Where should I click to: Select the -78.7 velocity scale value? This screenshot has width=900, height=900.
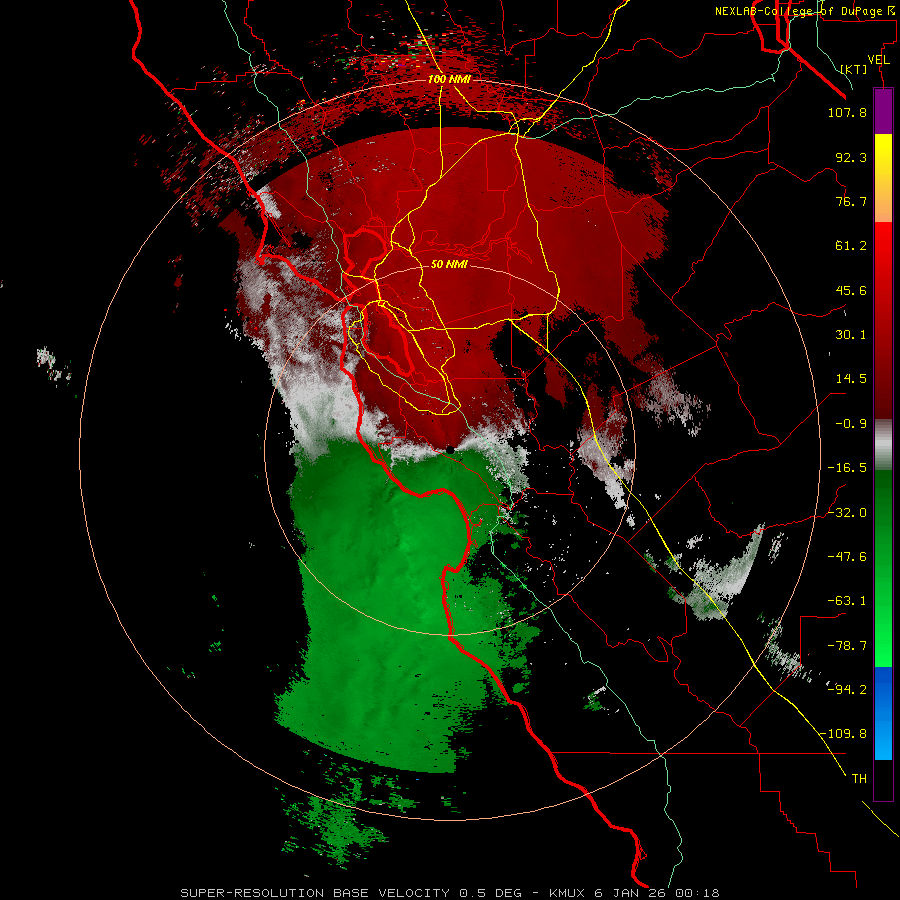pos(847,646)
